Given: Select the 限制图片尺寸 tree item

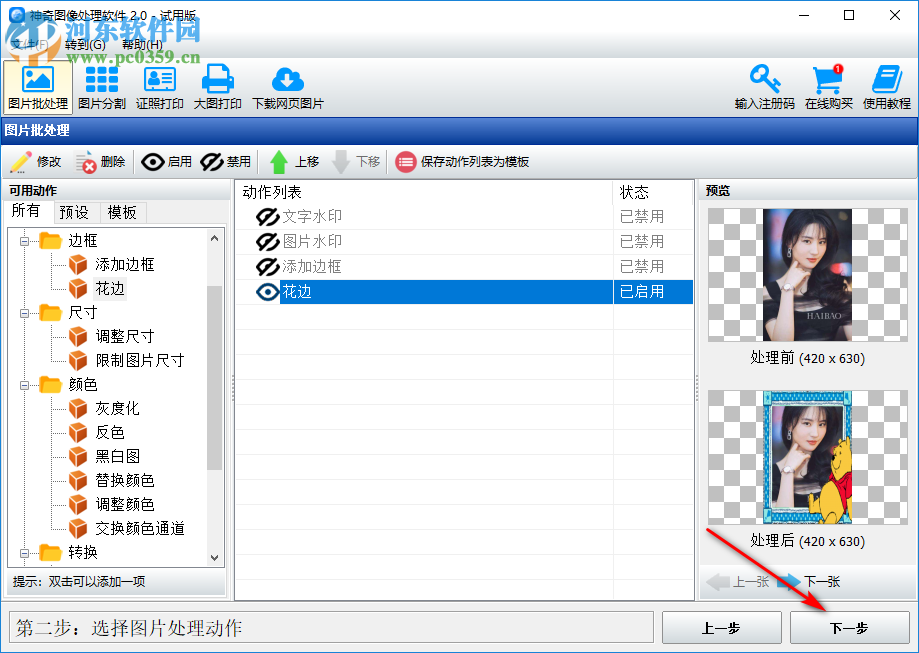Looking at the screenshot, I should [139, 360].
